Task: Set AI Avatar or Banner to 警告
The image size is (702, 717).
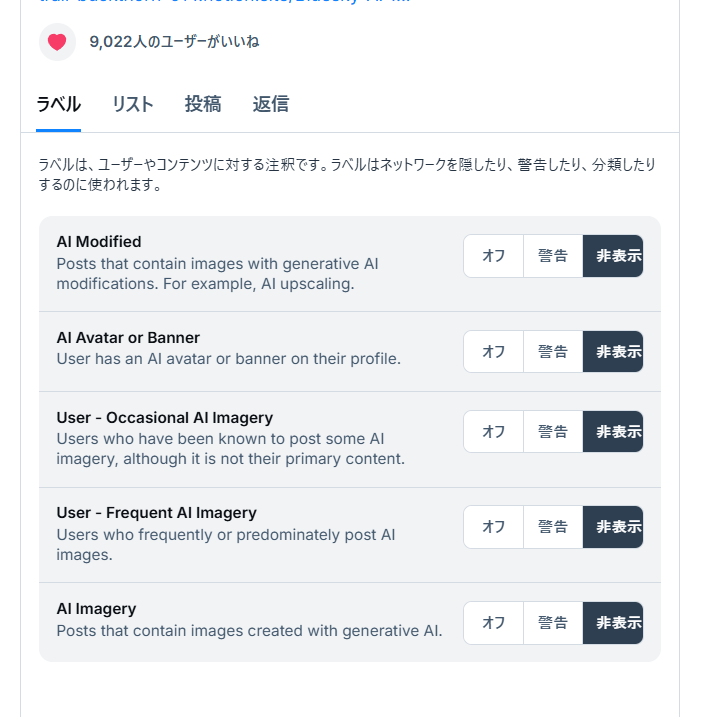Action: 553,352
